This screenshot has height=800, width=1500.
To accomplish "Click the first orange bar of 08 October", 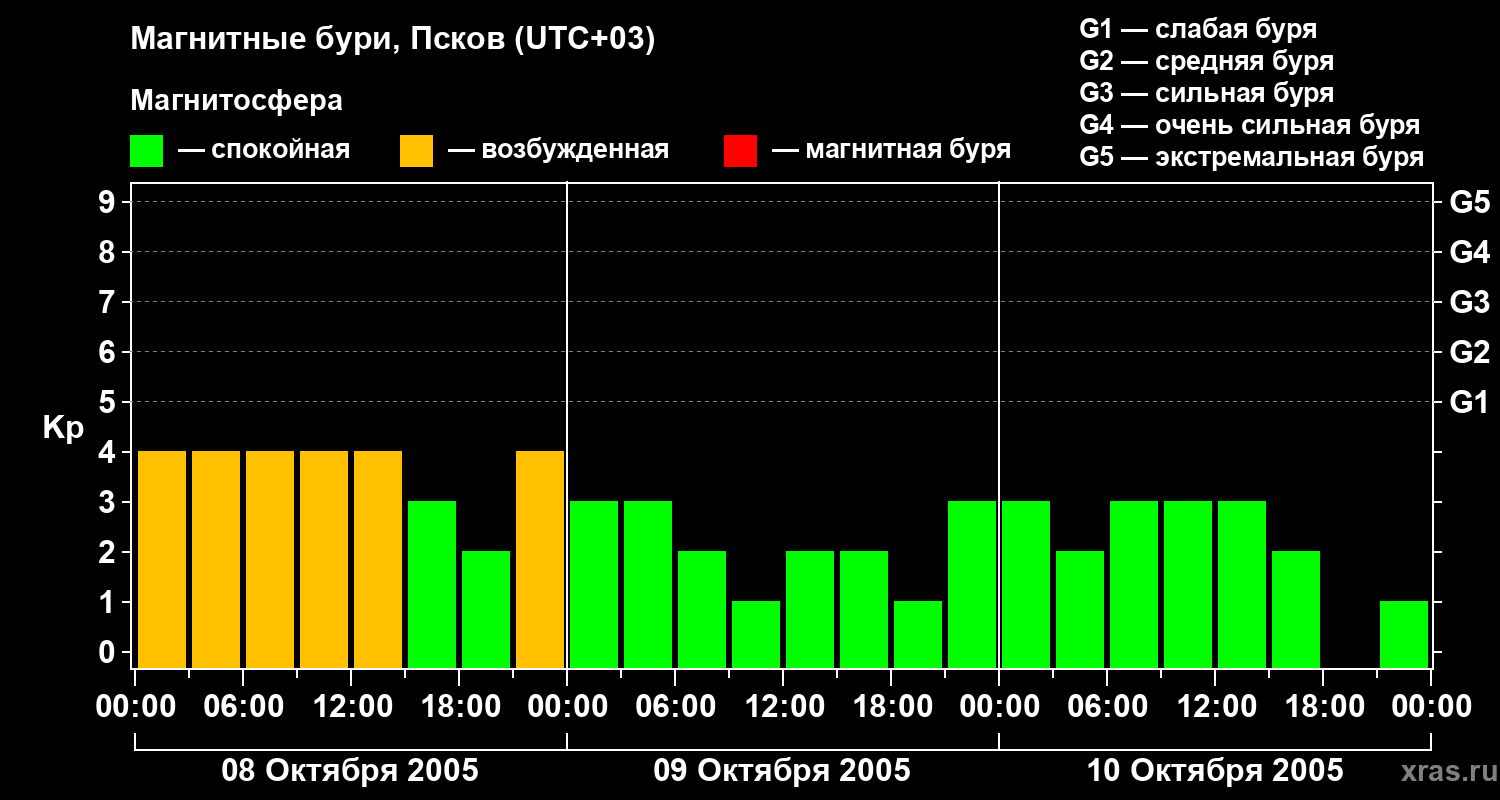I will pyautogui.click(x=162, y=559).
